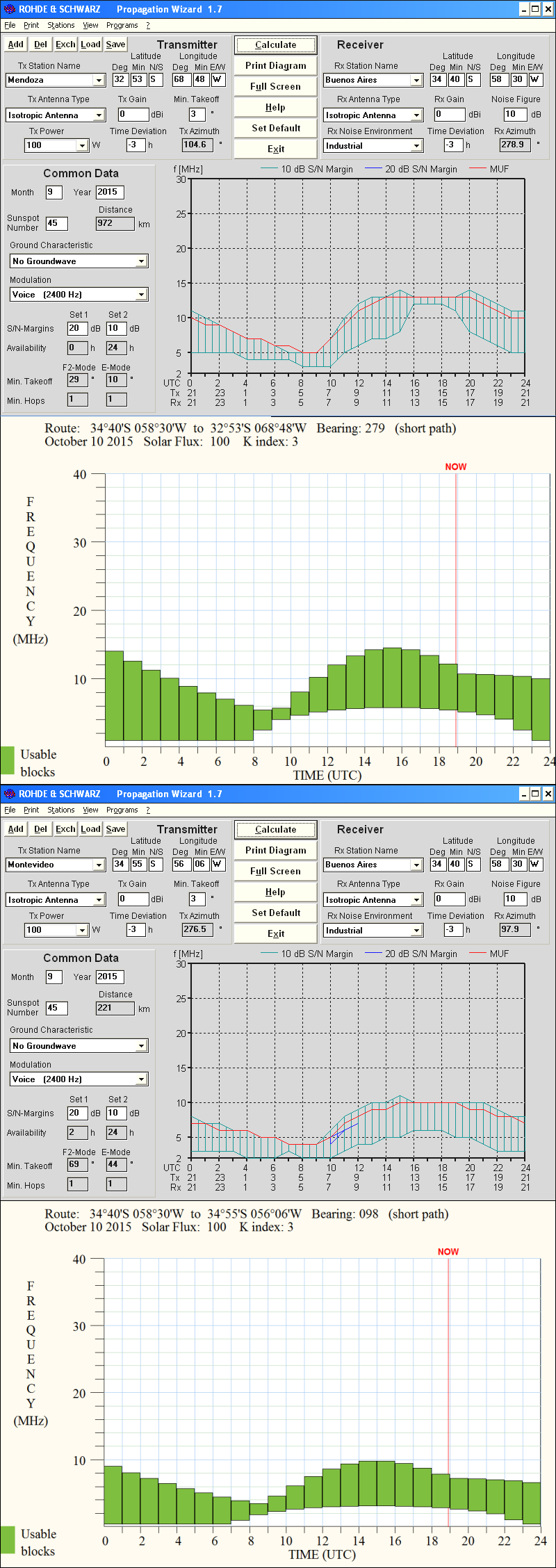Click Tx Azimuth value 104.6
Viewport: 556px width, 1568px height.
coord(197,145)
